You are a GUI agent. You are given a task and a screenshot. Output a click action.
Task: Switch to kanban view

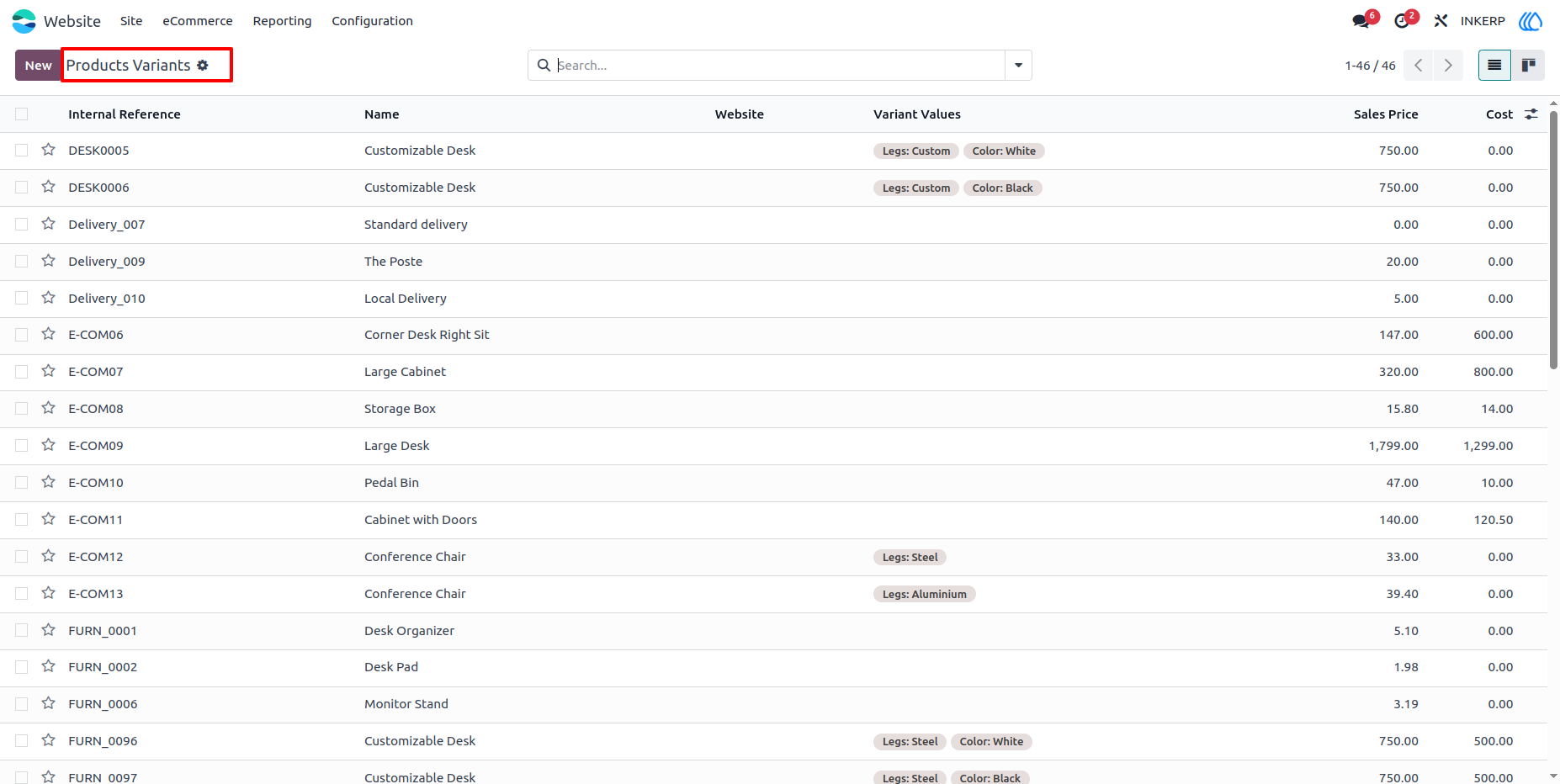click(x=1528, y=65)
